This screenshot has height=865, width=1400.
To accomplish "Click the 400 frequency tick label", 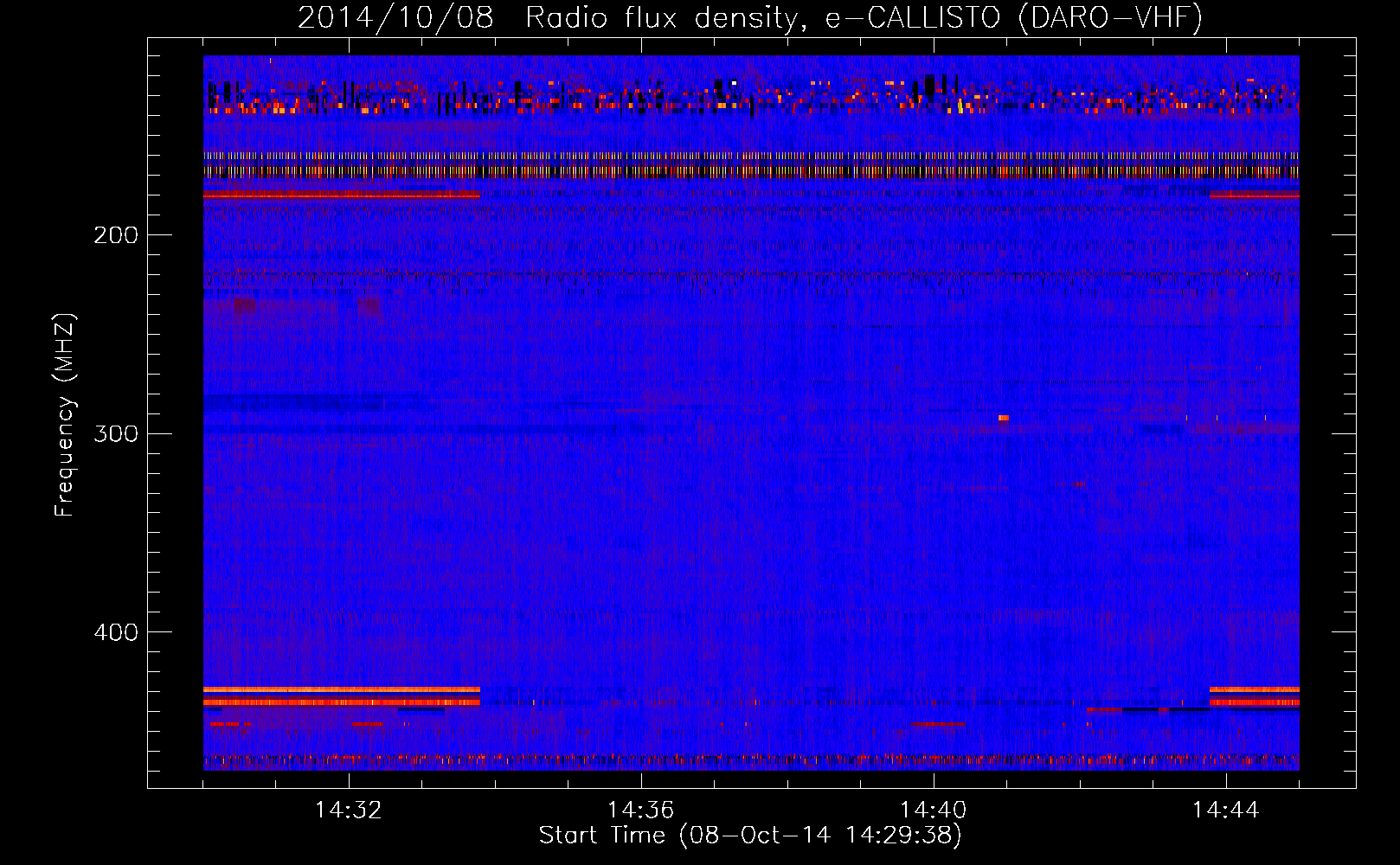I will click(x=116, y=632).
